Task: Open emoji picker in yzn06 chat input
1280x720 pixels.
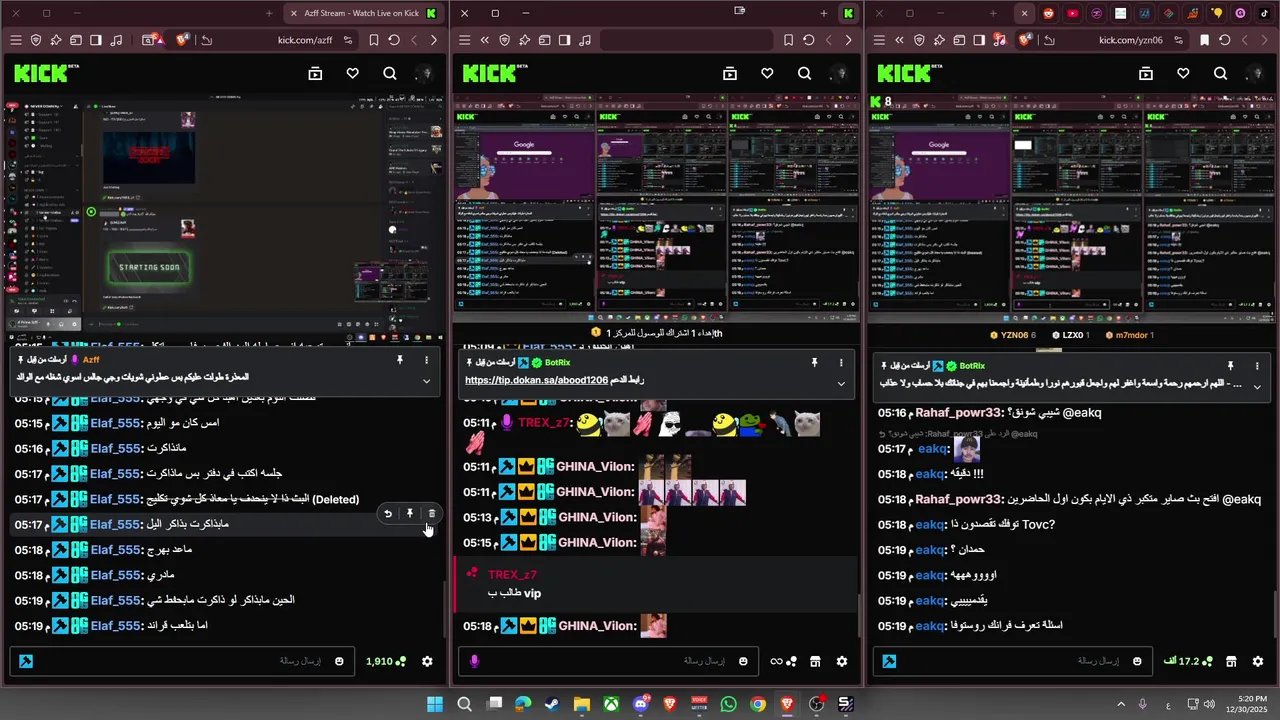Action: click(x=1137, y=661)
